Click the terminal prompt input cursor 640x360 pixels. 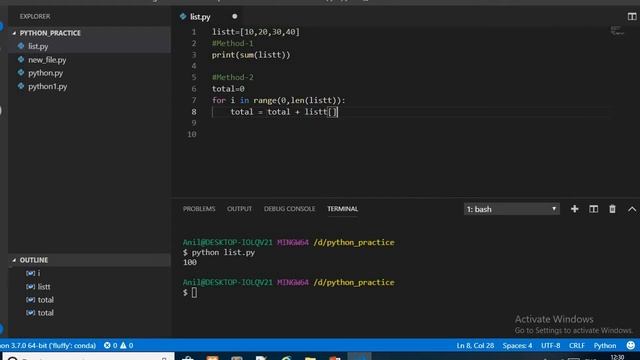point(194,292)
